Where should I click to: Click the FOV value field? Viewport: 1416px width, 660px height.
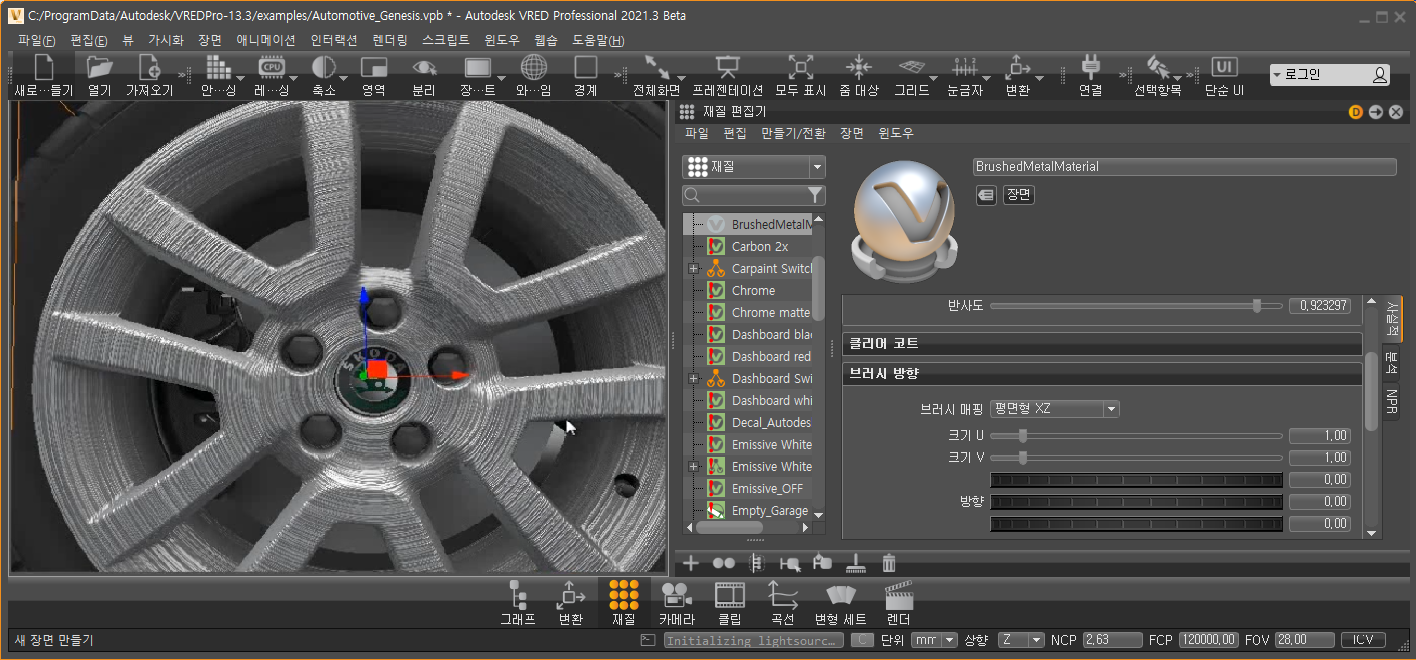[1306, 640]
